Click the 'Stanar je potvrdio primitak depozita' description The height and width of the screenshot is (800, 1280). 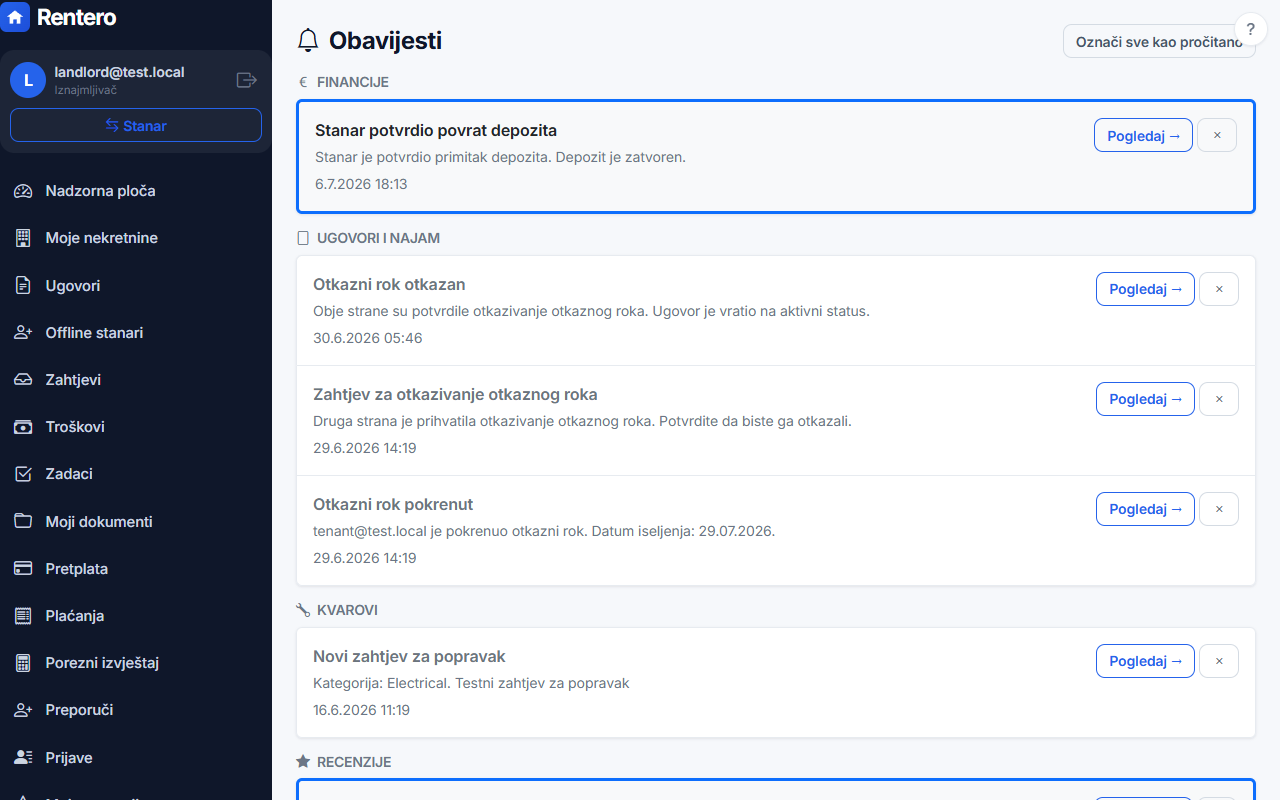pos(500,157)
